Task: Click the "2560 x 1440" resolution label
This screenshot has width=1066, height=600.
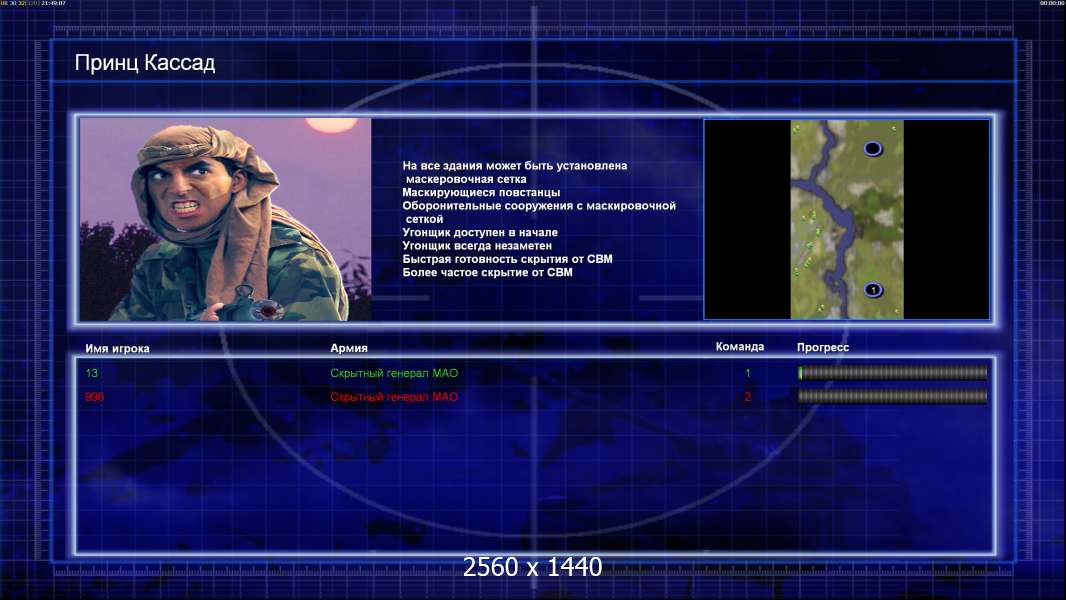Action: click(x=532, y=567)
